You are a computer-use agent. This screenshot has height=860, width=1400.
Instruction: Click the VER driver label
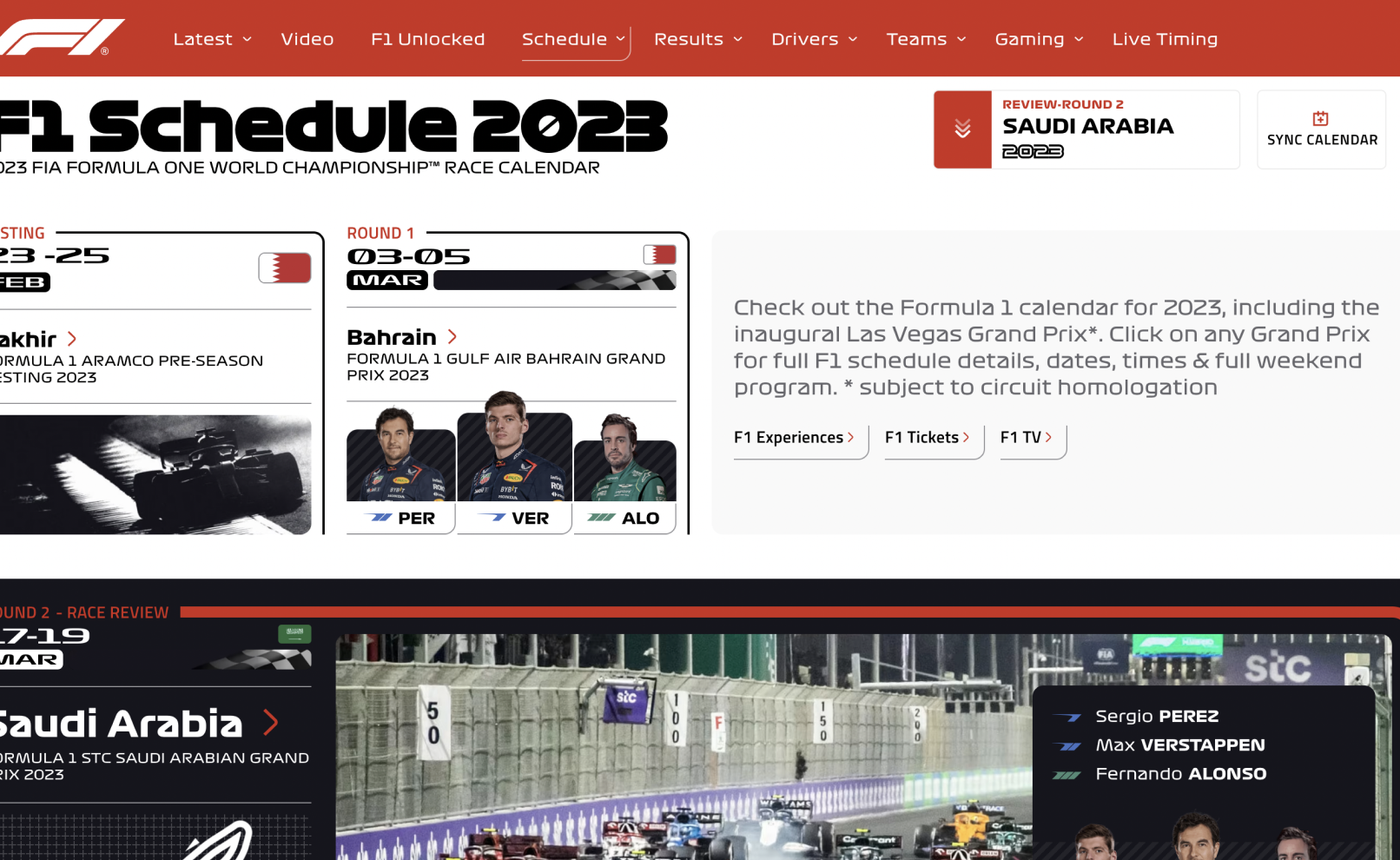point(530,519)
